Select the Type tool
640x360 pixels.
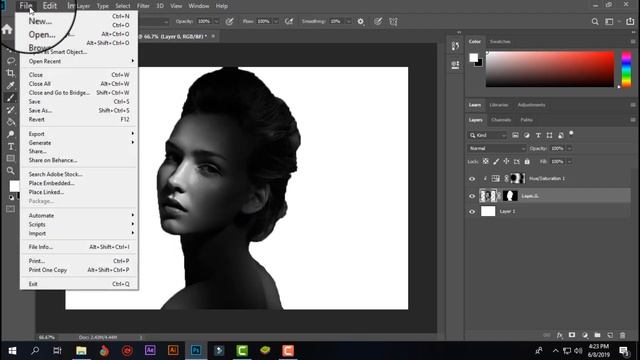11,147
